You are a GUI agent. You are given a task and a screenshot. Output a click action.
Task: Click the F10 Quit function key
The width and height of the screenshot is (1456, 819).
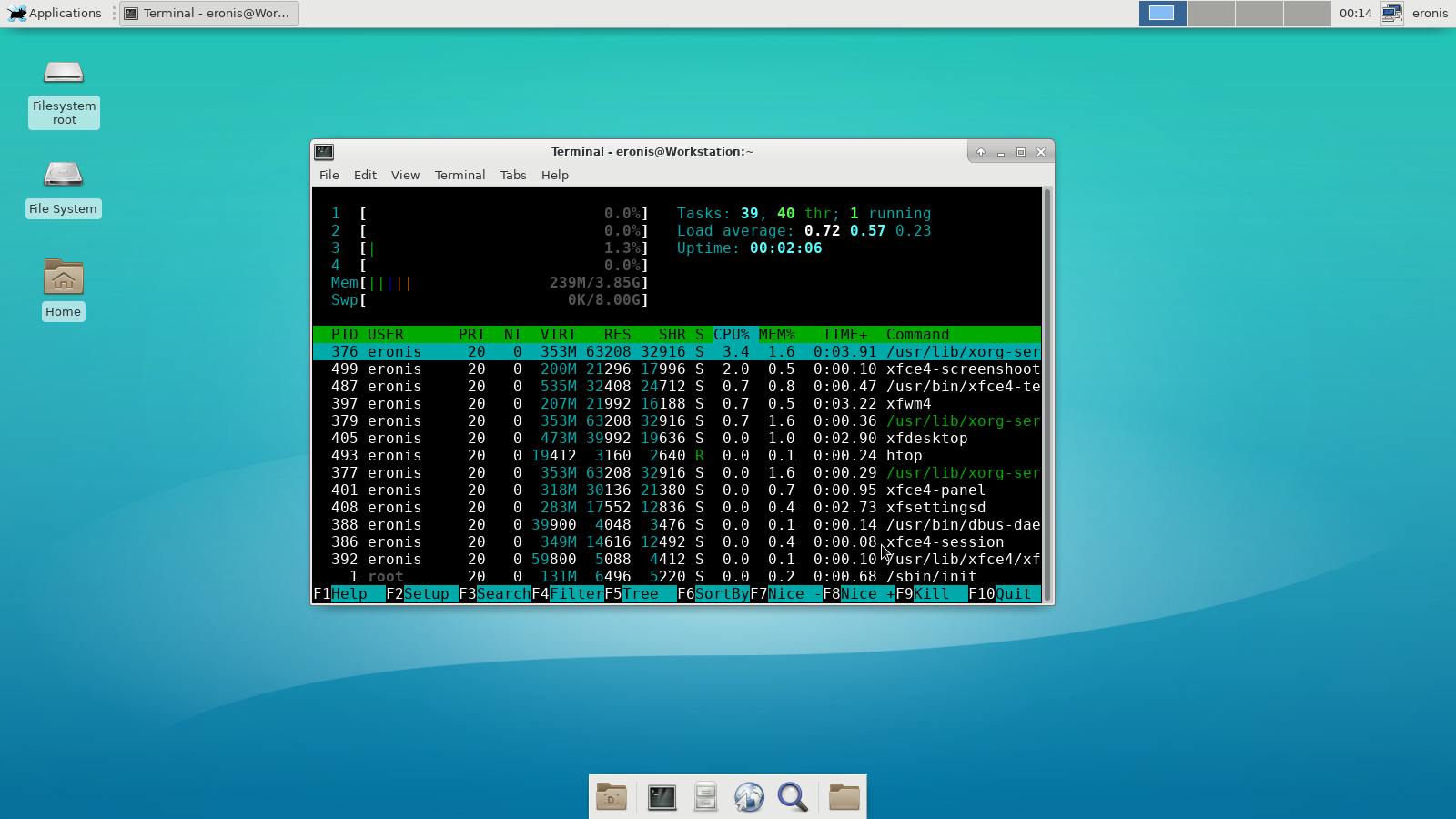pos(1004,593)
